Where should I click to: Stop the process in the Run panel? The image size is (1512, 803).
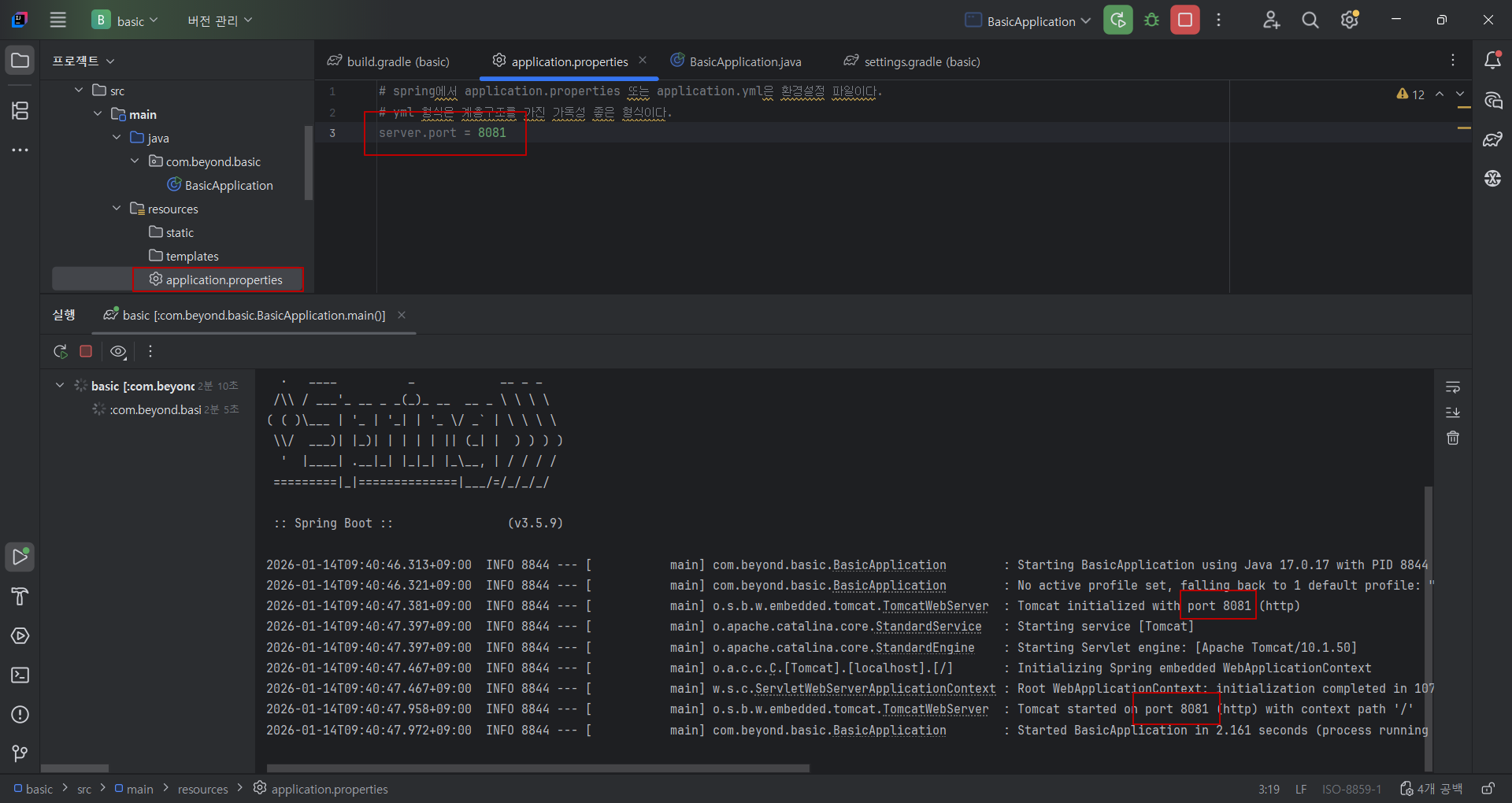pyautogui.click(x=87, y=351)
